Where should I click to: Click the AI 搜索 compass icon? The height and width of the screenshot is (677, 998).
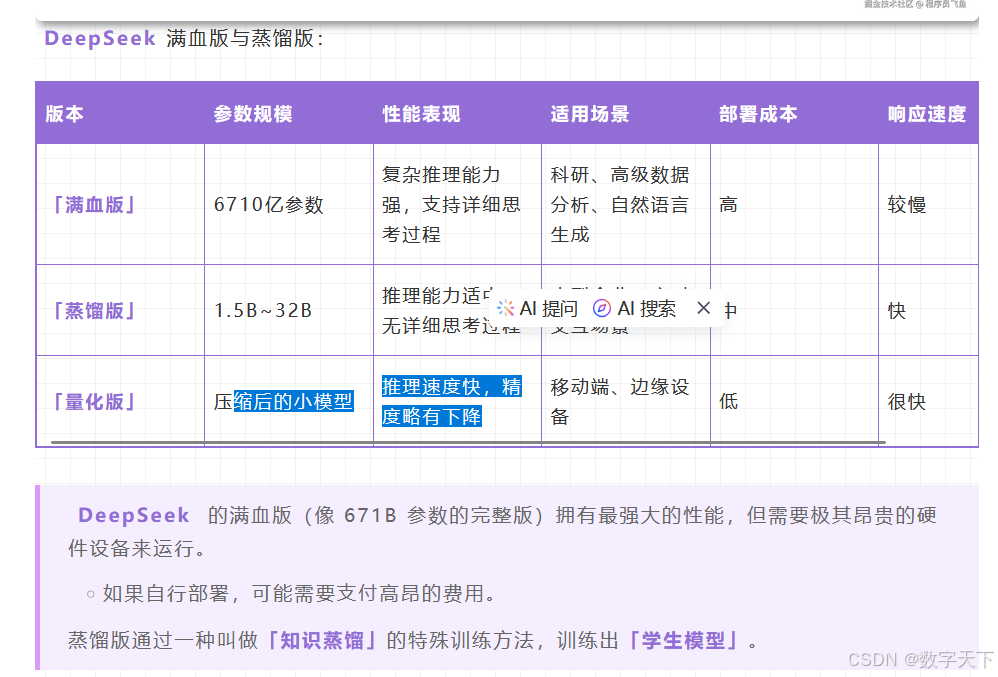[x=601, y=309]
